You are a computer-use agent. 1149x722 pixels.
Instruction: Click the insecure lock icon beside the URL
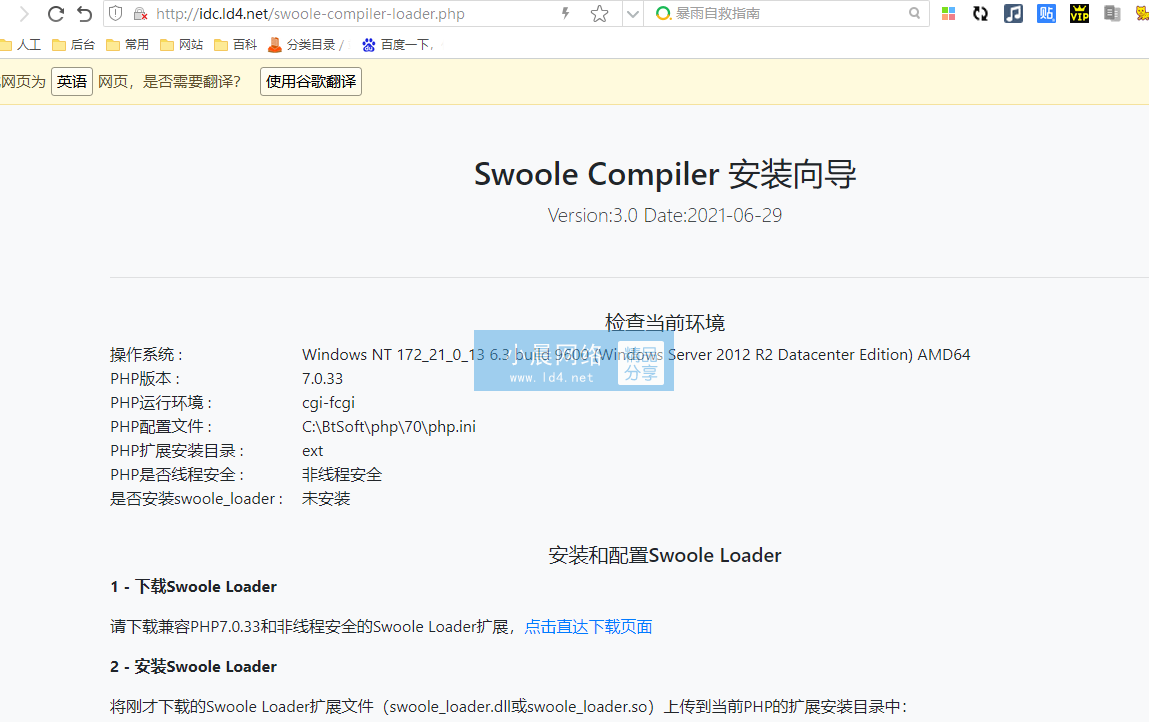point(141,14)
